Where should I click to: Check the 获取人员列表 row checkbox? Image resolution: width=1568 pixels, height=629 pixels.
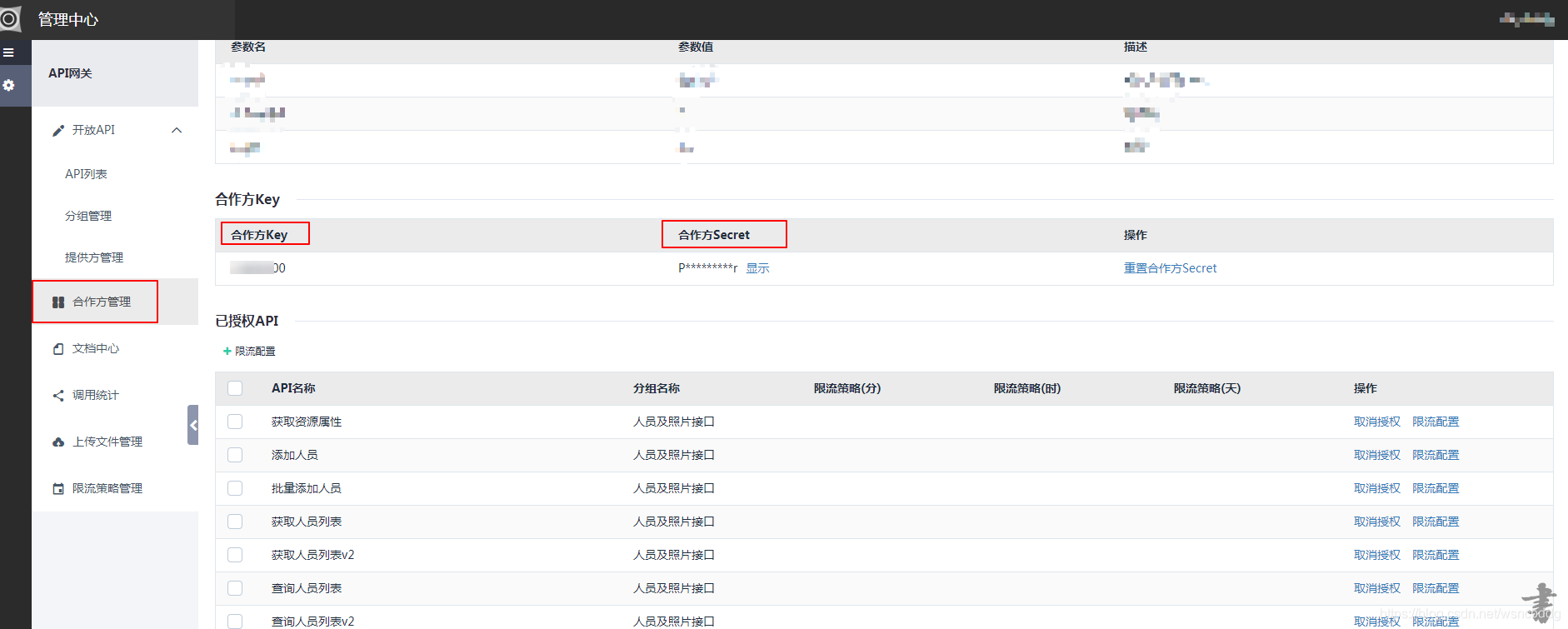click(235, 522)
